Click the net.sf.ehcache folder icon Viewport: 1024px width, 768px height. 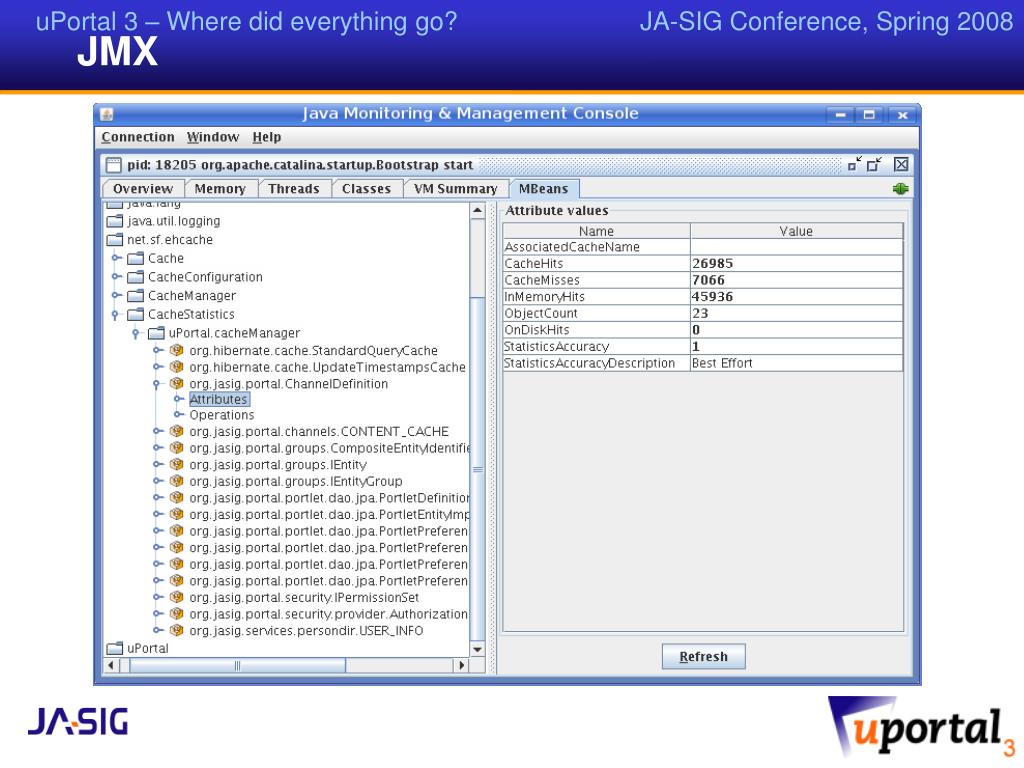[x=114, y=240]
